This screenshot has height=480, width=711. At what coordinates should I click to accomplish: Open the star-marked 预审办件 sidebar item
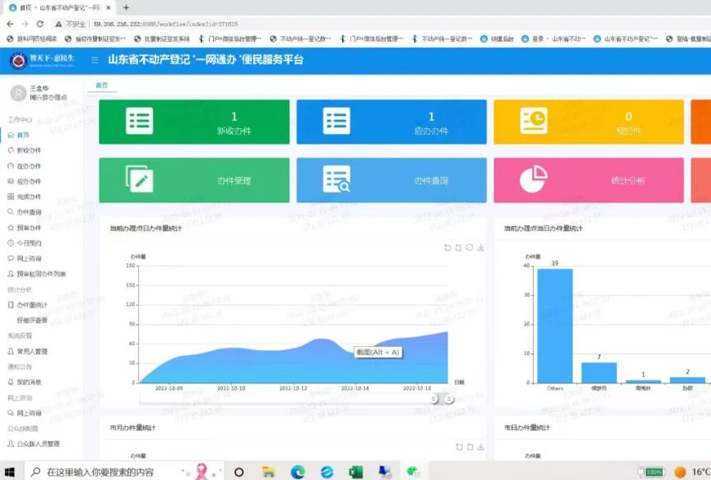click(29, 228)
